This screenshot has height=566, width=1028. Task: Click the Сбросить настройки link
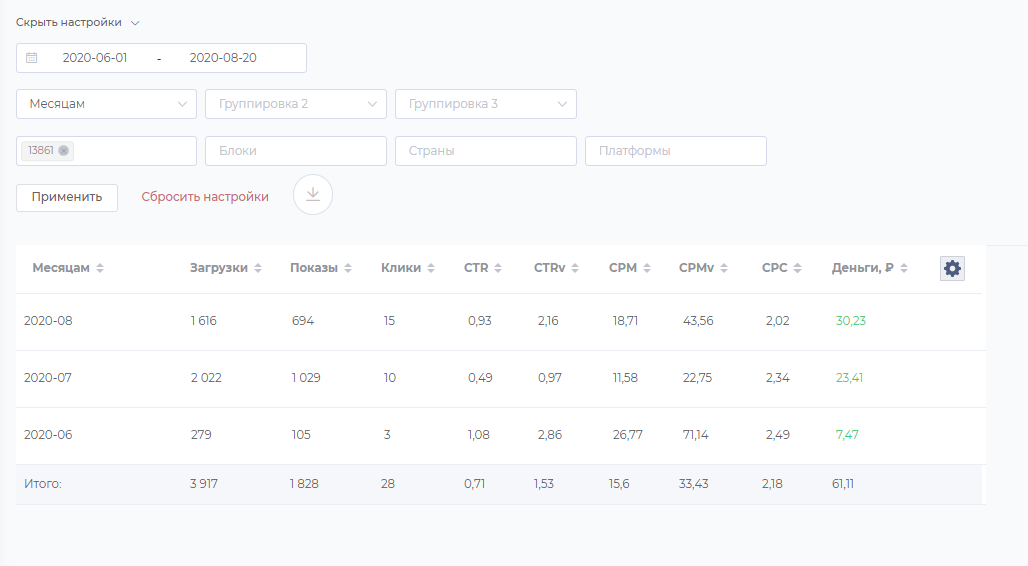click(205, 197)
